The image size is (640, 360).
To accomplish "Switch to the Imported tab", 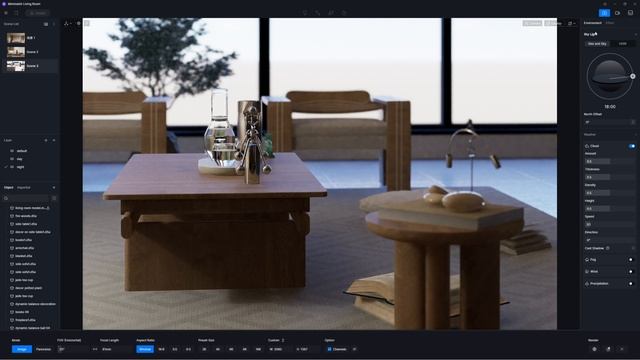I will coord(24,188).
